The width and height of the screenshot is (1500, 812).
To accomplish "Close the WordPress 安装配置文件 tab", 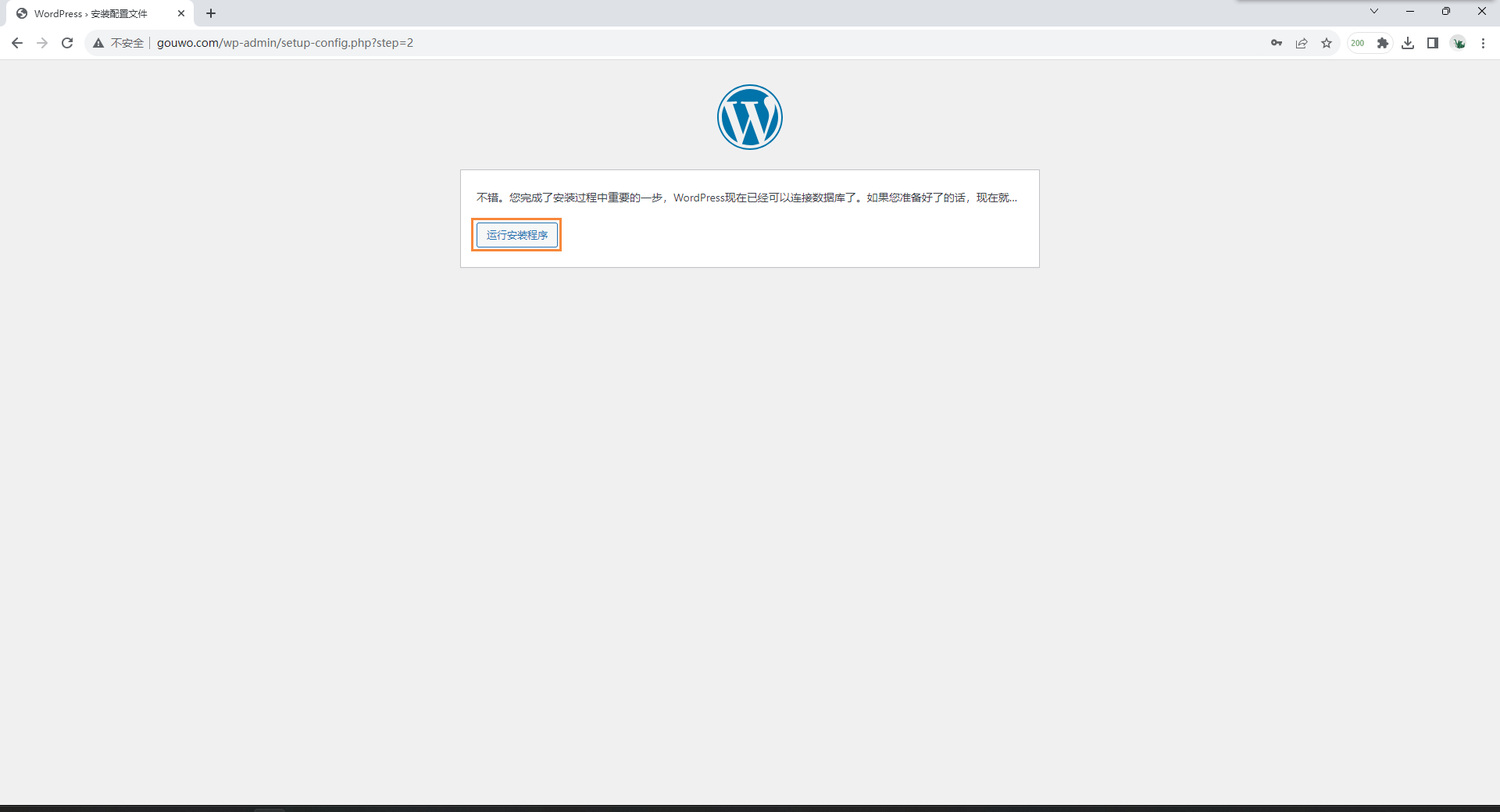I will click(x=181, y=13).
